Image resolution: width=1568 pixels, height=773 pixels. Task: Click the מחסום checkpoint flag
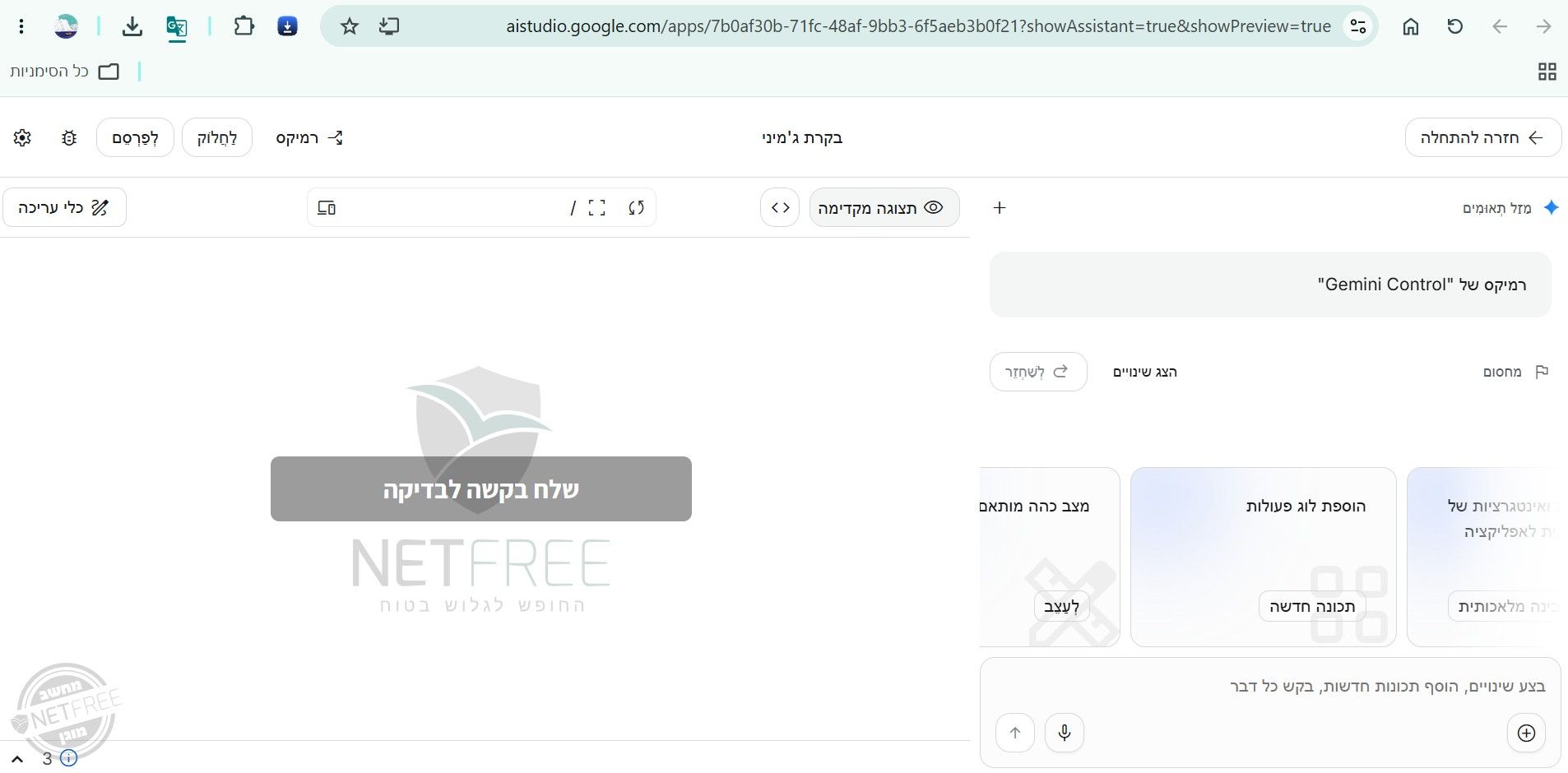tap(1515, 372)
